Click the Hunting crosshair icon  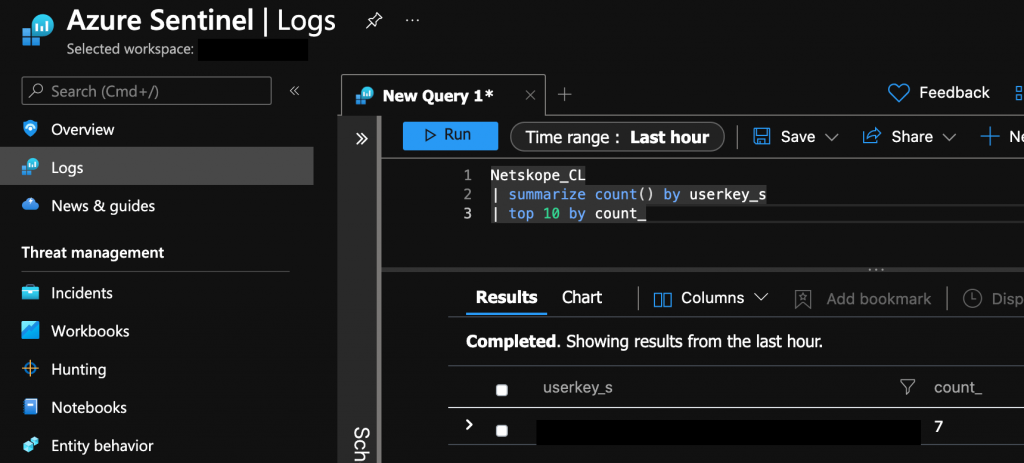(31, 369)
